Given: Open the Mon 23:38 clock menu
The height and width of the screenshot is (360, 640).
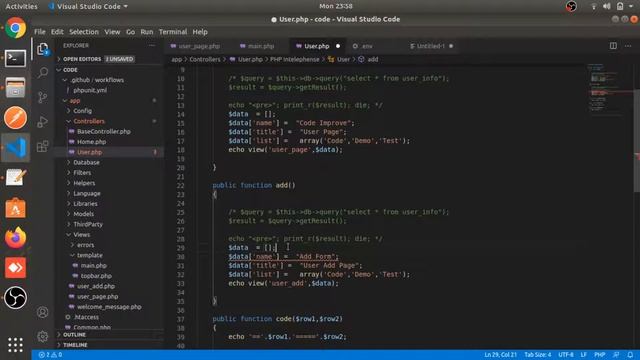Looking at the screenshot, I should coord(336,6).
